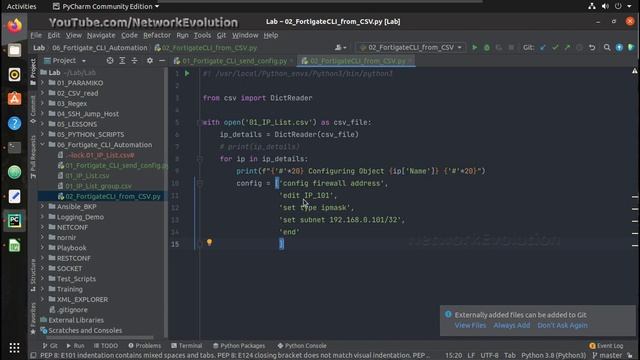Open the Problems tool window
Screen dimensions: 640x360
[x=144, y=346]
